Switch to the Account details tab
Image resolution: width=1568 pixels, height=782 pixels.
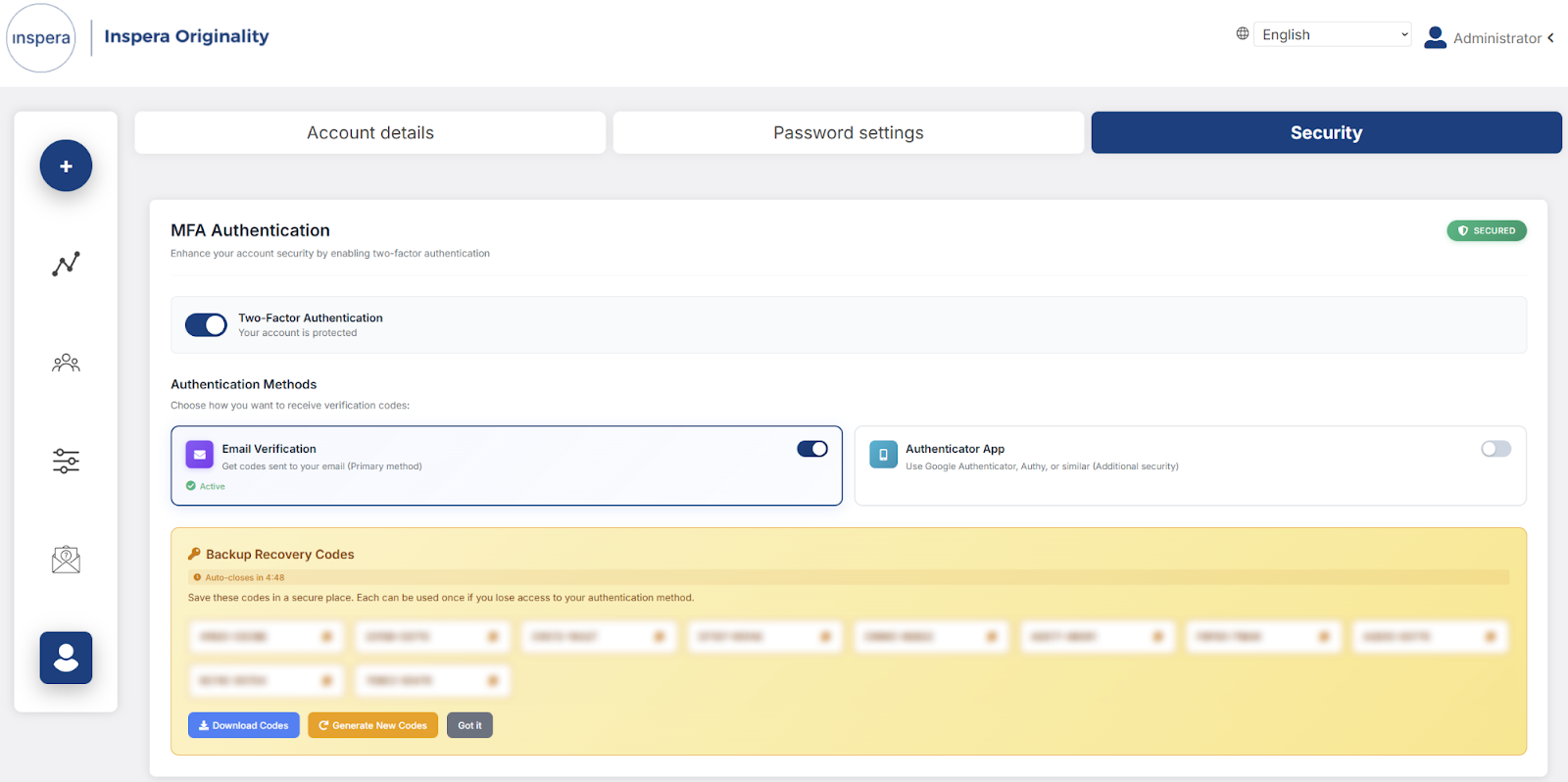[x=370, y=132]
